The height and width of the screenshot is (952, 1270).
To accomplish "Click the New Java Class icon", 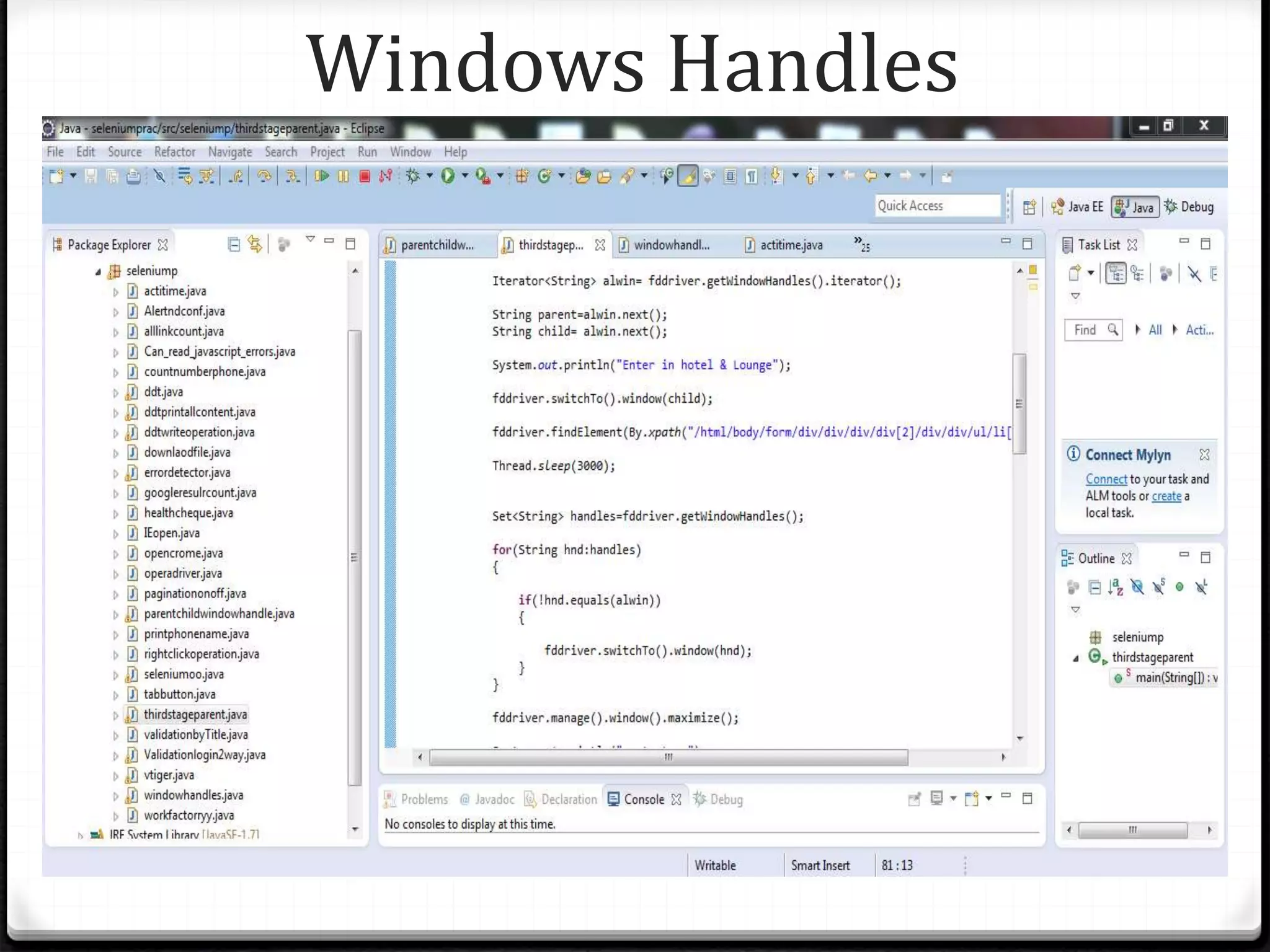I will point(544,176).
